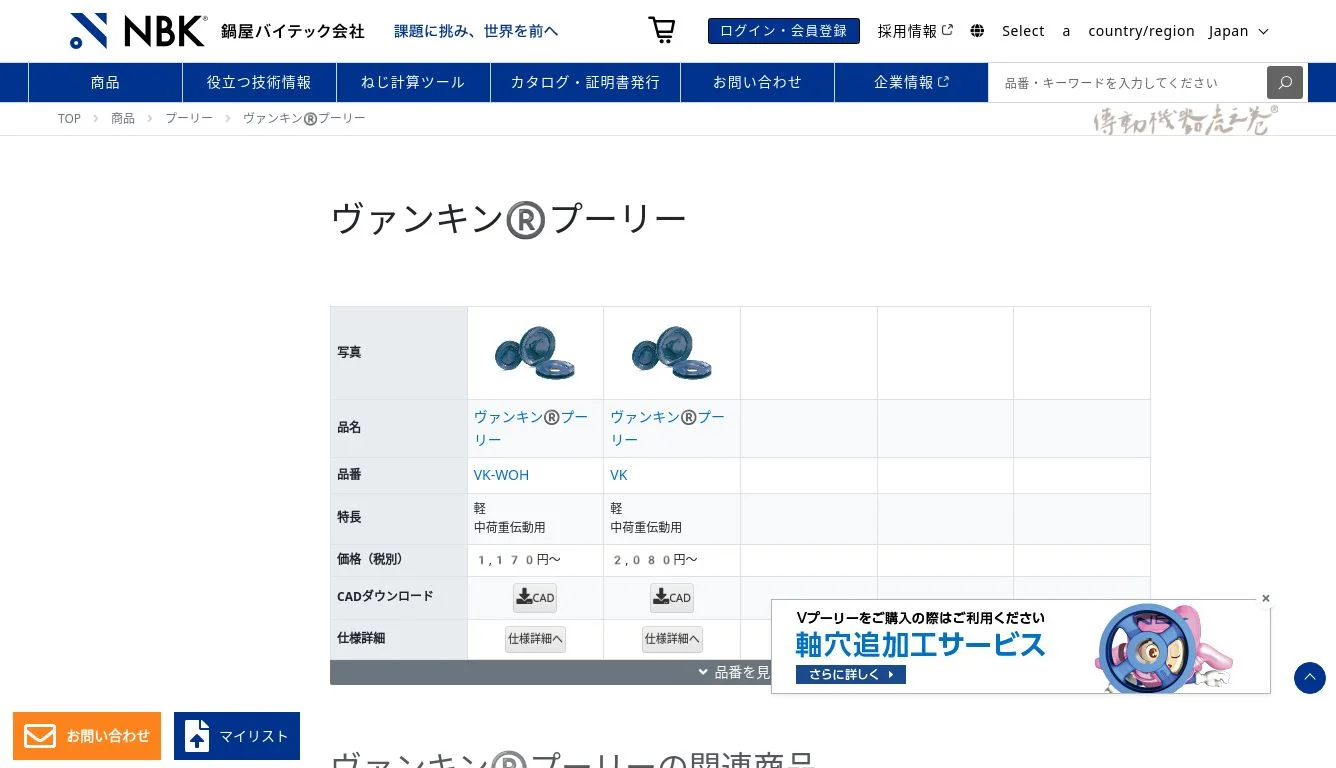Click the mascot character banner image
Viewport: 1336px width, 768px height.
pyautogui.click(x=1165, y=647)
